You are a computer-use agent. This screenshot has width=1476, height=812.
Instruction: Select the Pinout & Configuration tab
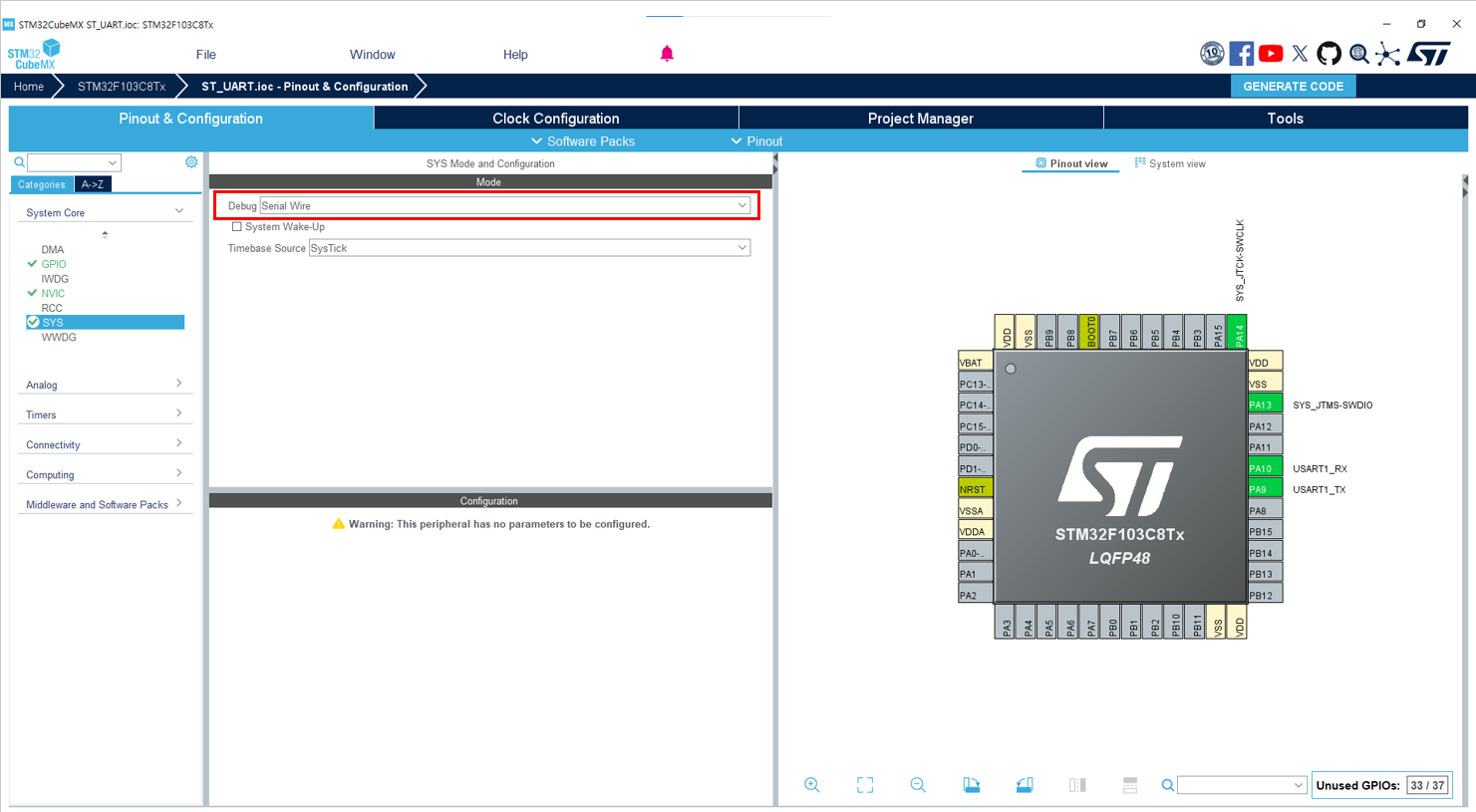coord(191,119)
